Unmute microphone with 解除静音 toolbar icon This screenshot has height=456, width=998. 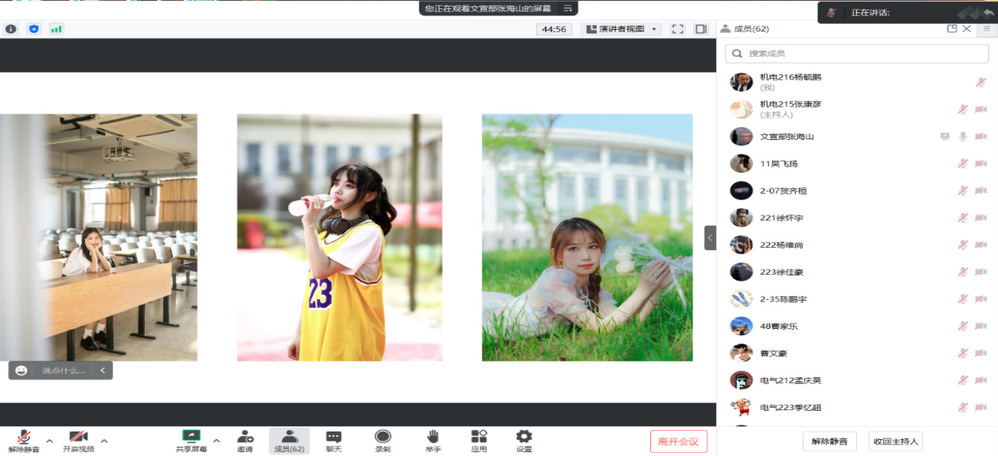(23, 439)
